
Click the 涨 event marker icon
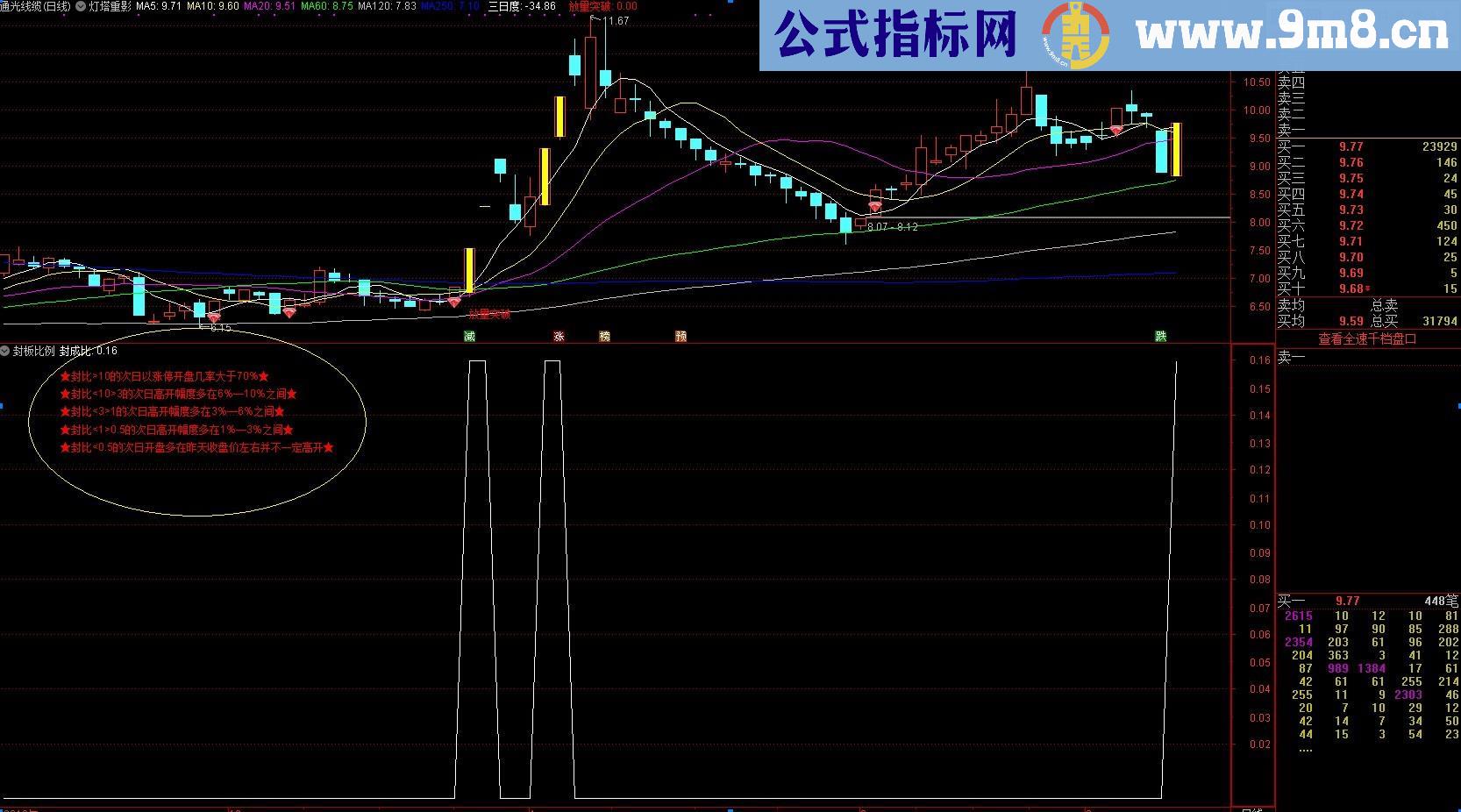[559, 337]
